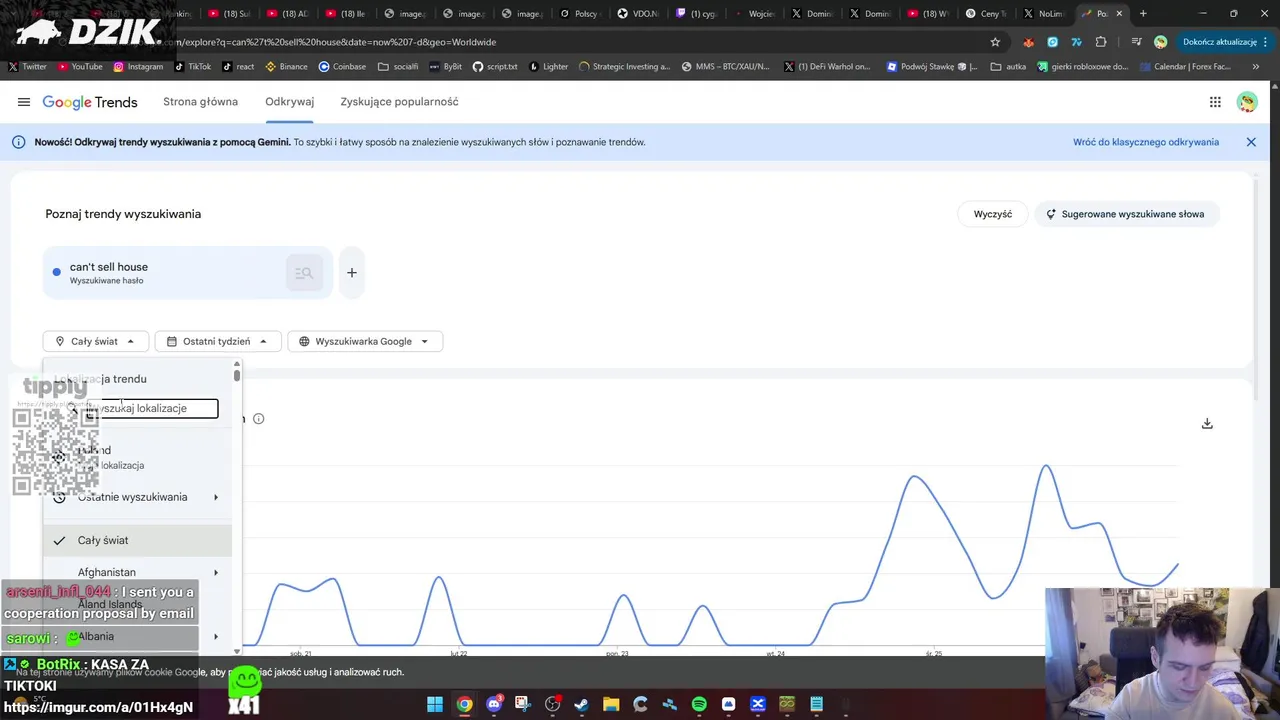Open the socialfi bookmarks folder
Image resolution: width=1280 pixels, height=720 pixels.
tap(398, 67)
